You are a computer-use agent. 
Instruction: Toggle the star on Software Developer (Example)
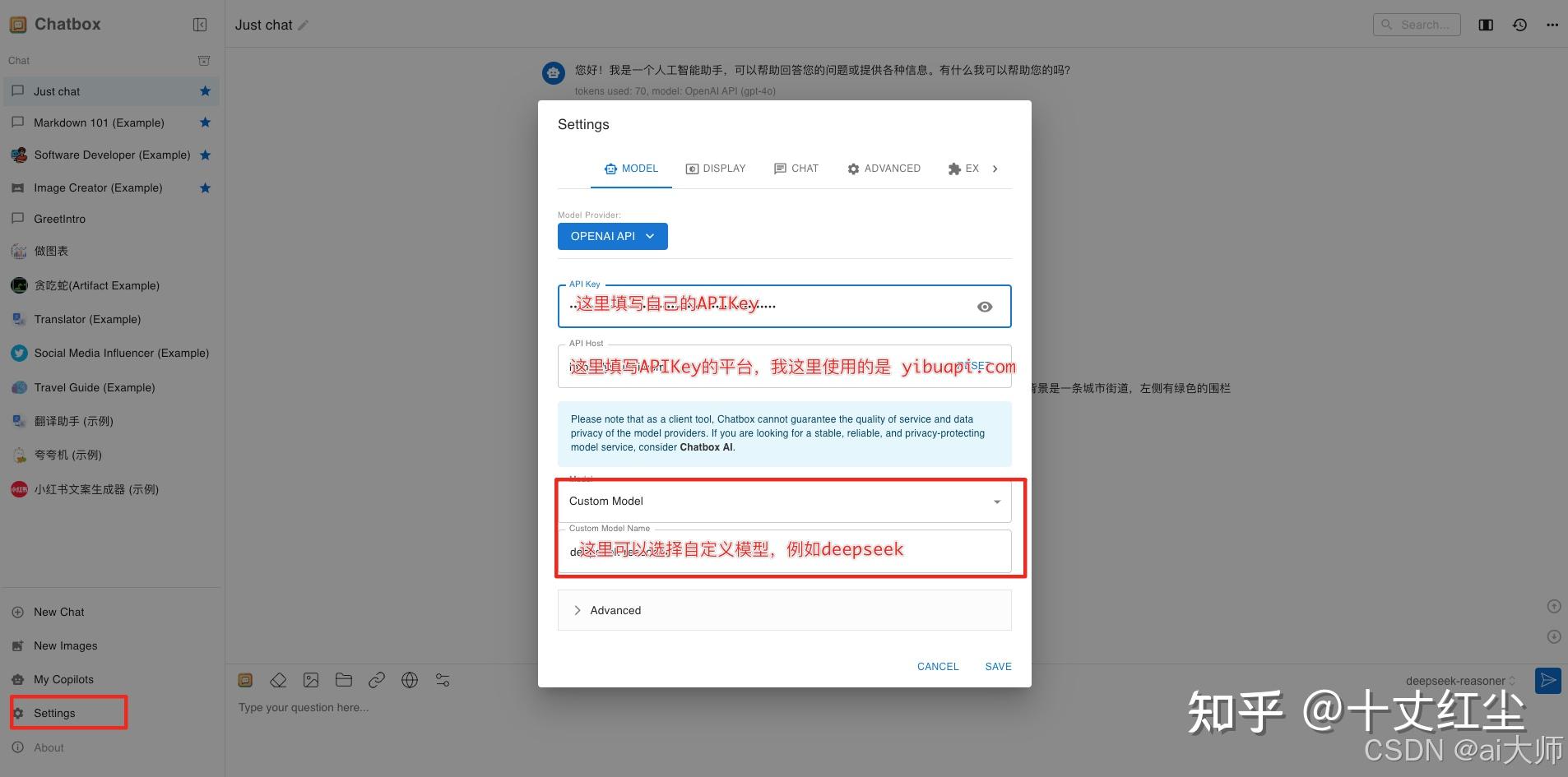tap(206, 155)
